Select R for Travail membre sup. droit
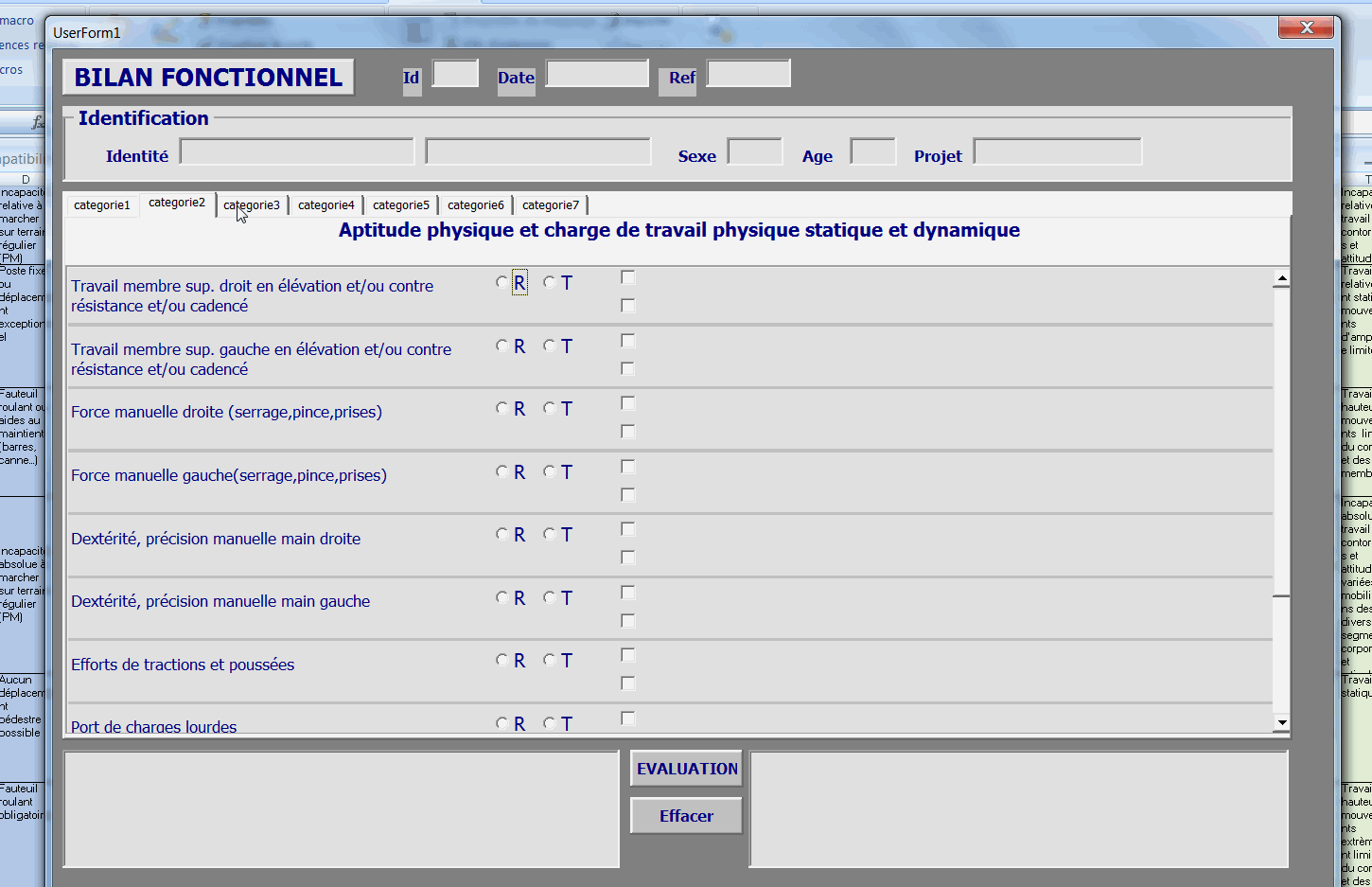The image size is (1372, 887). [x=502, y=282]
